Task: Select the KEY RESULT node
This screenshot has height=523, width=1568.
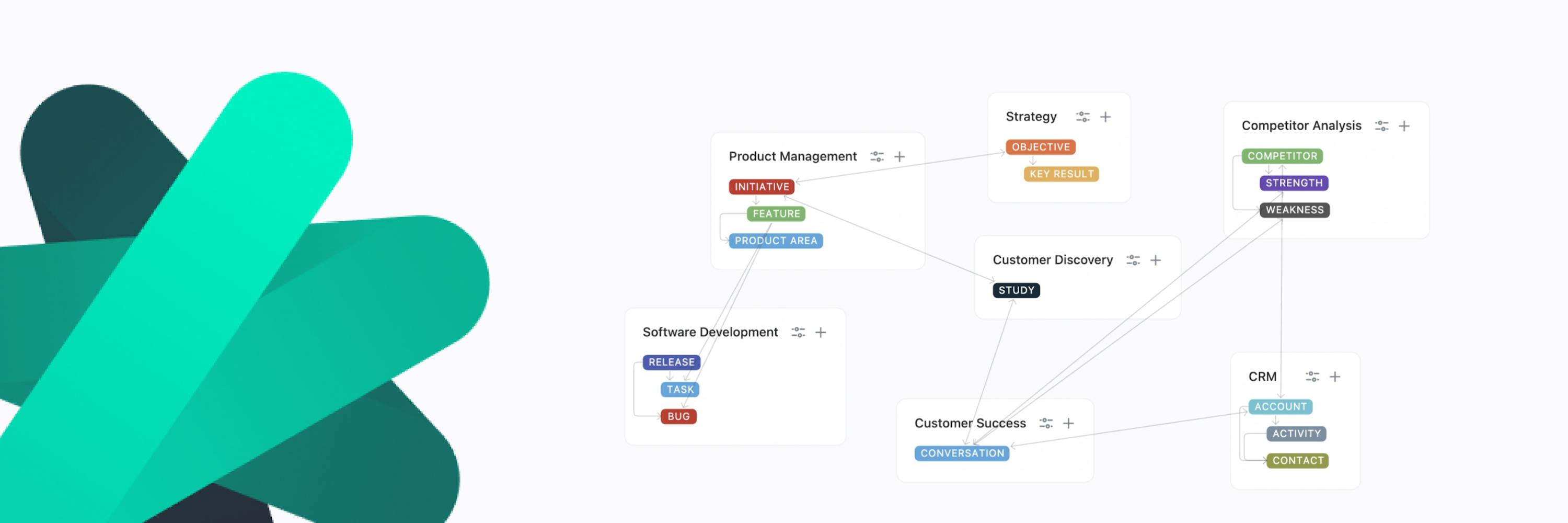Action: pos(1060,174)
